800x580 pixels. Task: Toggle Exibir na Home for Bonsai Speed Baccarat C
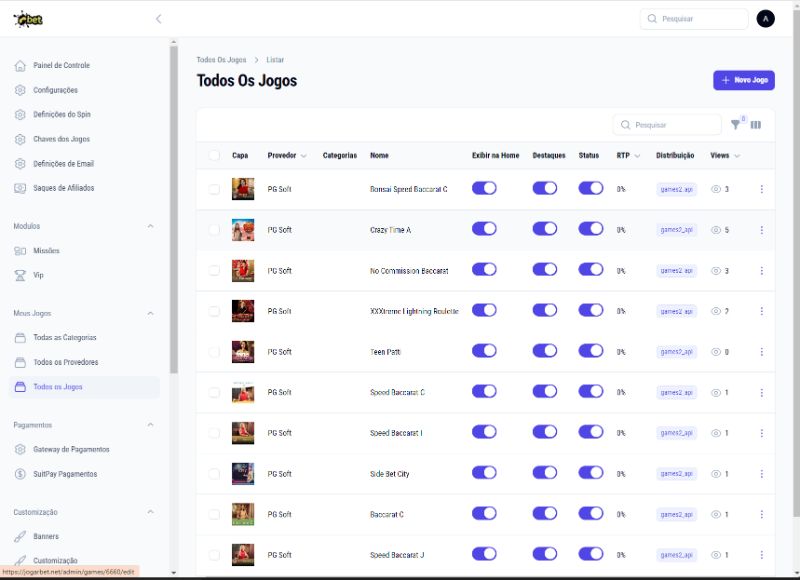[x=484, y=189]
